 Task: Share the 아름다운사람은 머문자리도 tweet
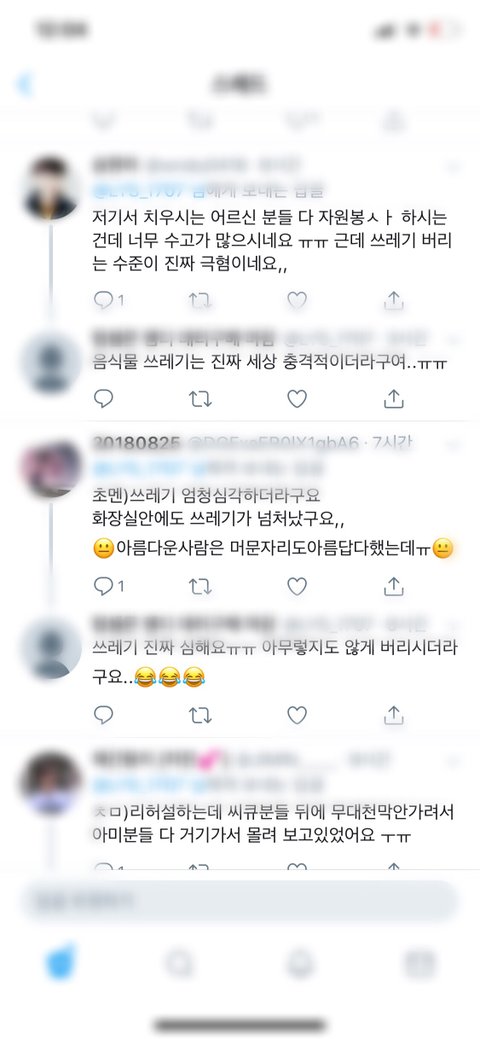pos(394,586)
